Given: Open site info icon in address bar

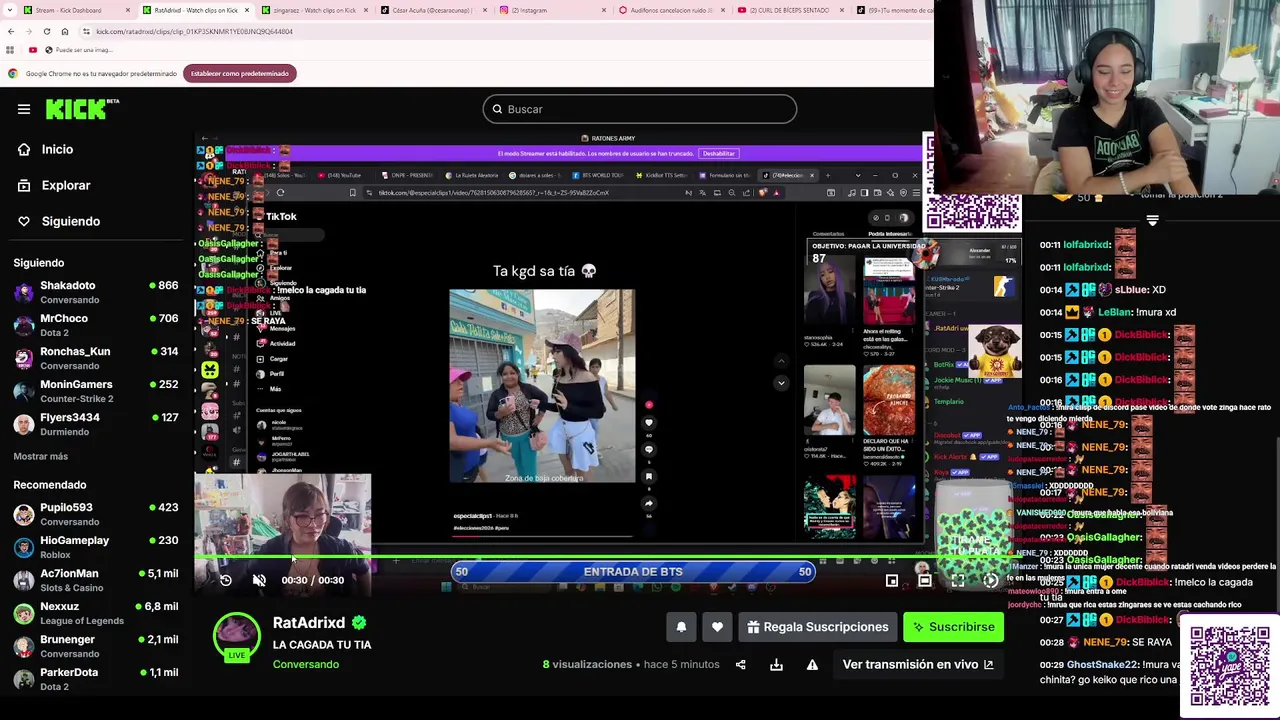Looking at the screenshot, I should [86, 31].
